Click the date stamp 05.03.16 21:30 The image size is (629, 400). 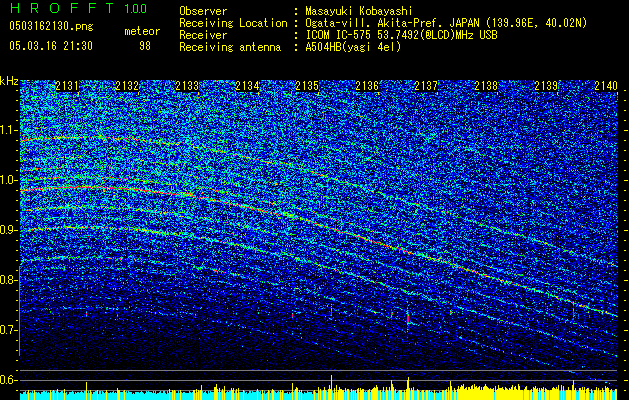coord(51,46)
